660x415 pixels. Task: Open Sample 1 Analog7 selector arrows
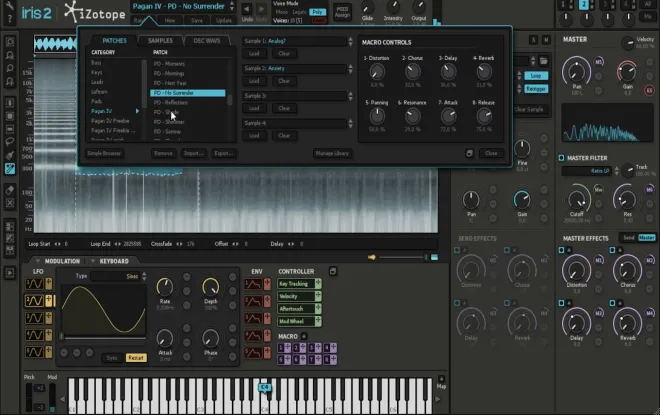pos(350,41)
